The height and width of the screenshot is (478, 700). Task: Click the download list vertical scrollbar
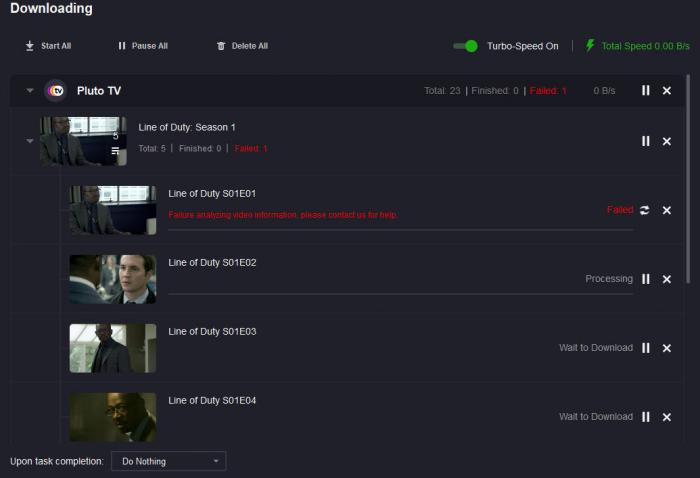coord(688,179)
